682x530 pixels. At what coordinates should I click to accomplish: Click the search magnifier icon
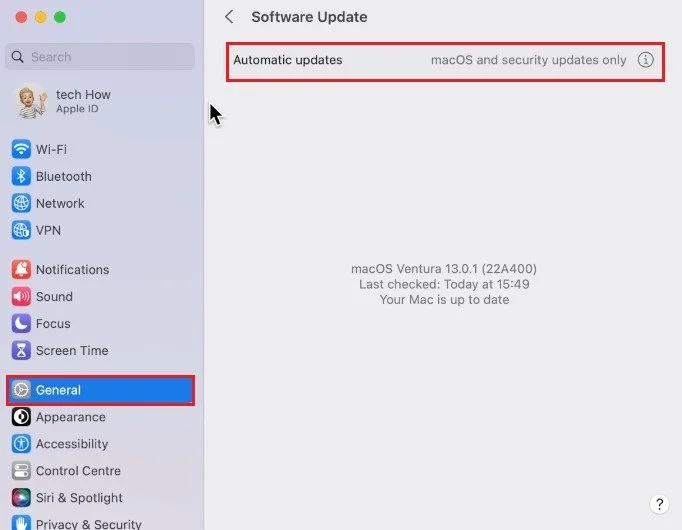click(x=17, y=57)
